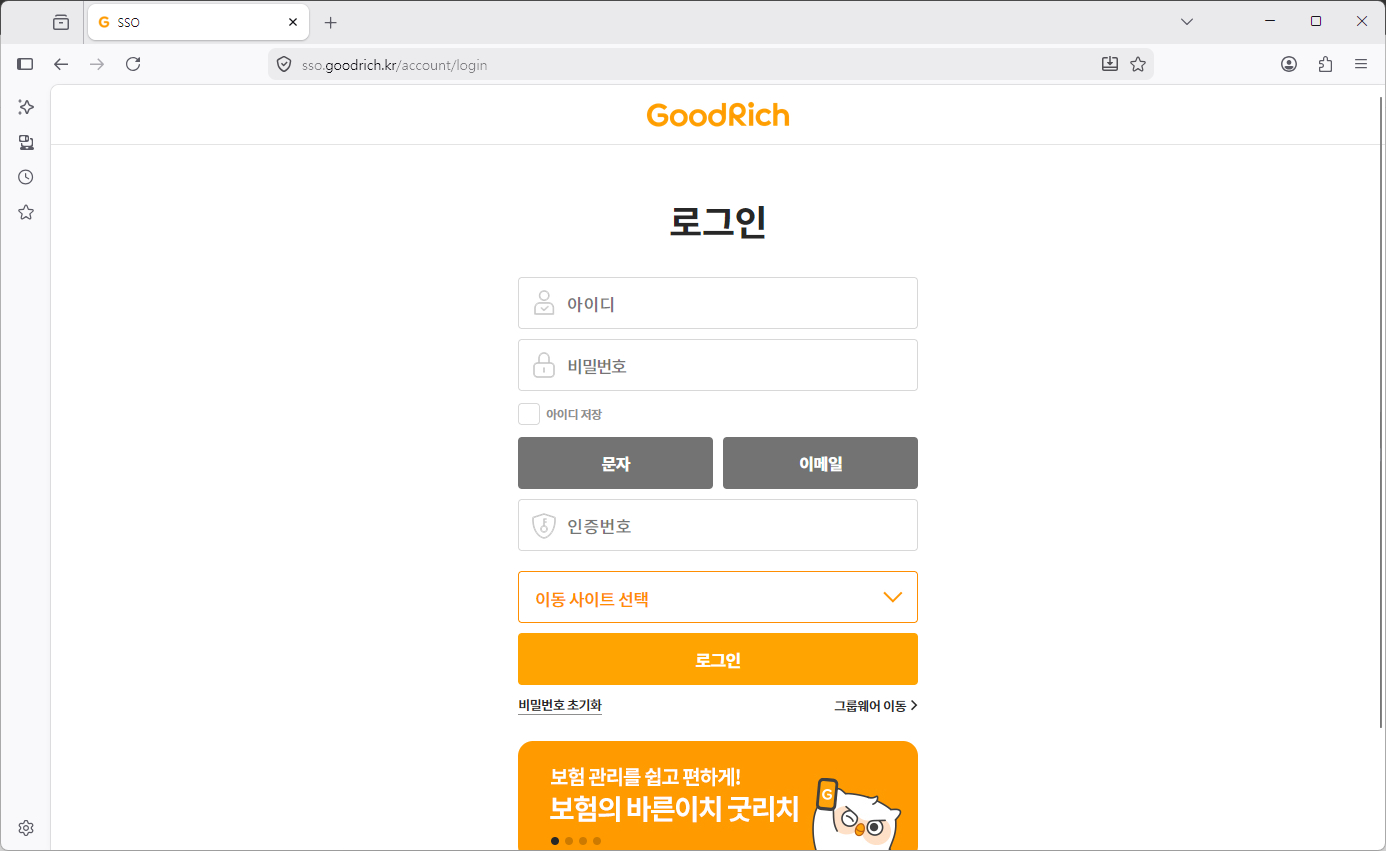Image resolution: width=1386 pixels, height=851 pixels.
Task: Bookmark this page with the star icon
Action: (x=1138, y=64)
